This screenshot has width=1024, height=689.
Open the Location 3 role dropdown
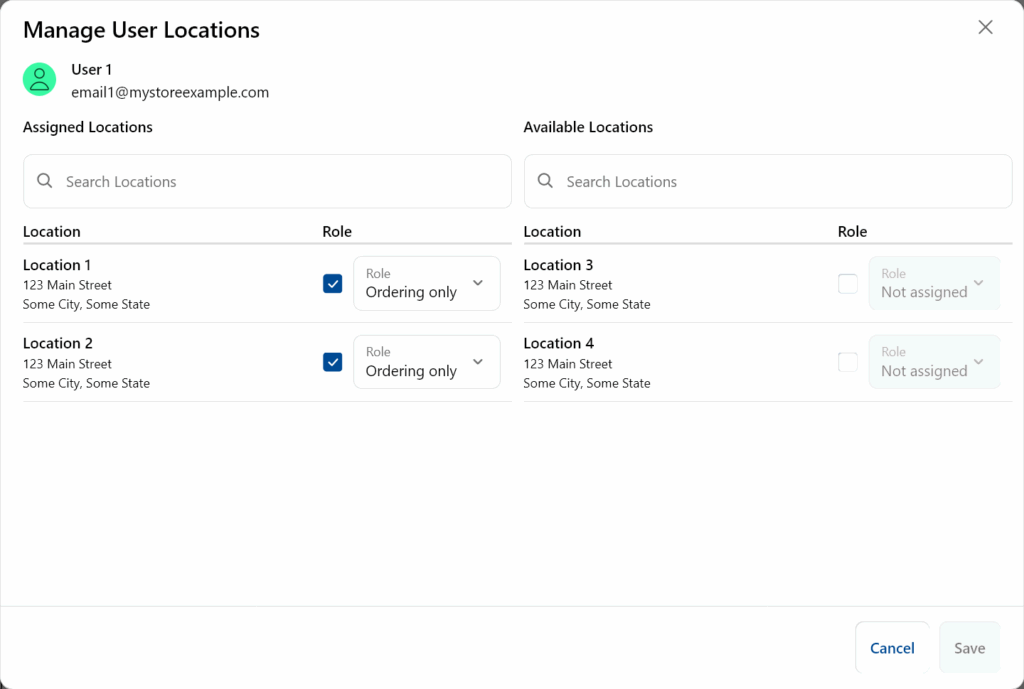[934, 284]
